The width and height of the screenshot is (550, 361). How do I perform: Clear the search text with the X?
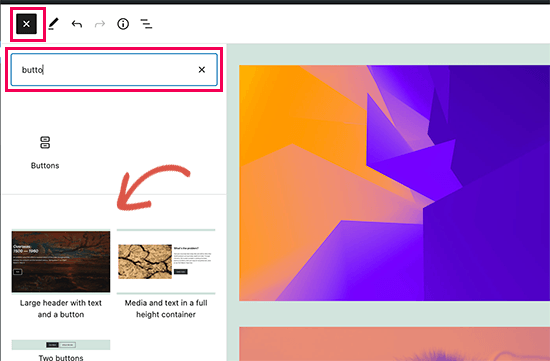click(x=202, y=69)
